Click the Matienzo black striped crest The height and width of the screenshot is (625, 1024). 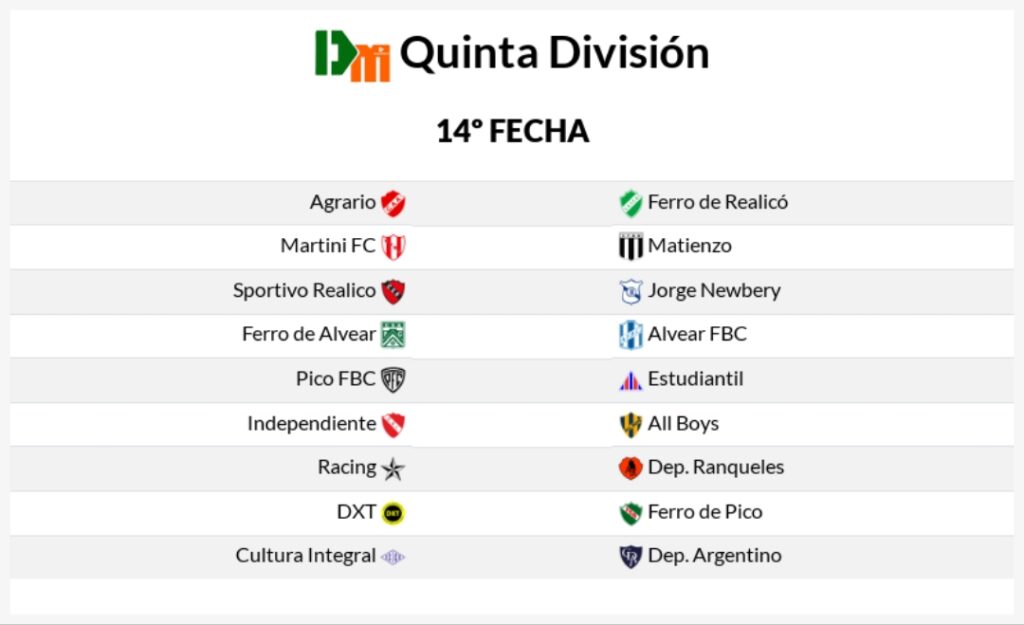[630, 247]
